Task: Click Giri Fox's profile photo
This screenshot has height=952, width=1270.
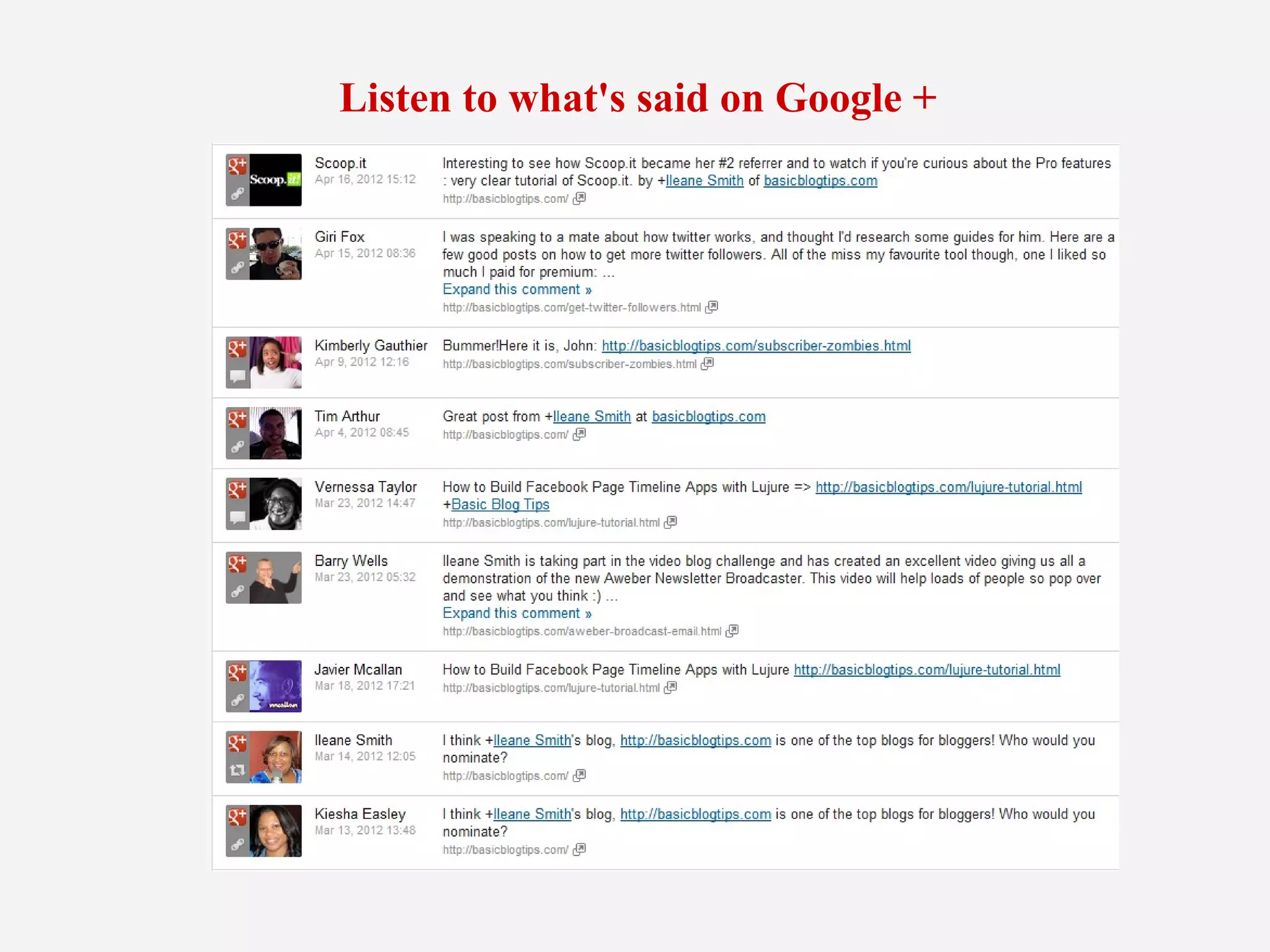Action: [275, 253]
